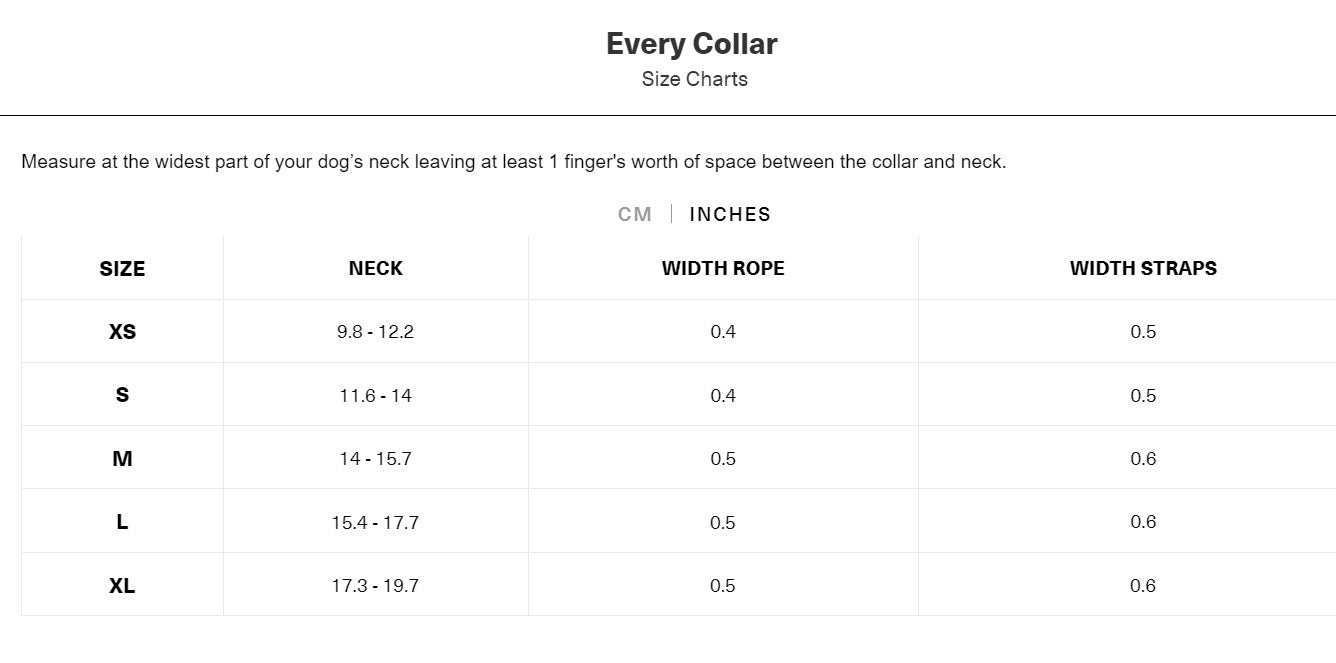Click the WIDTH ROPE column header
The width and height of the screenshot is (1336, 663).
[722, 268]
